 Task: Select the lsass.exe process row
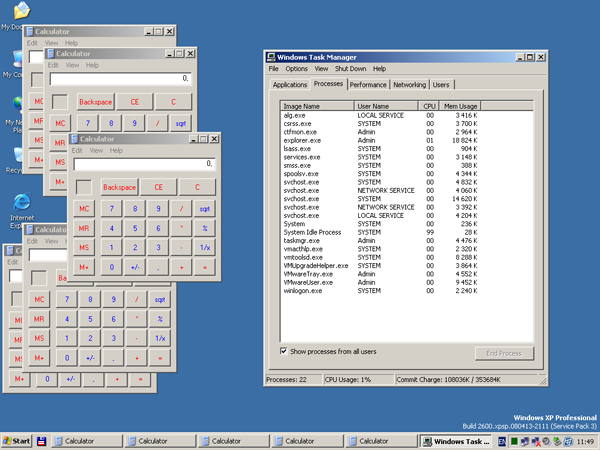pyautogui.click(x=381, y=149)
